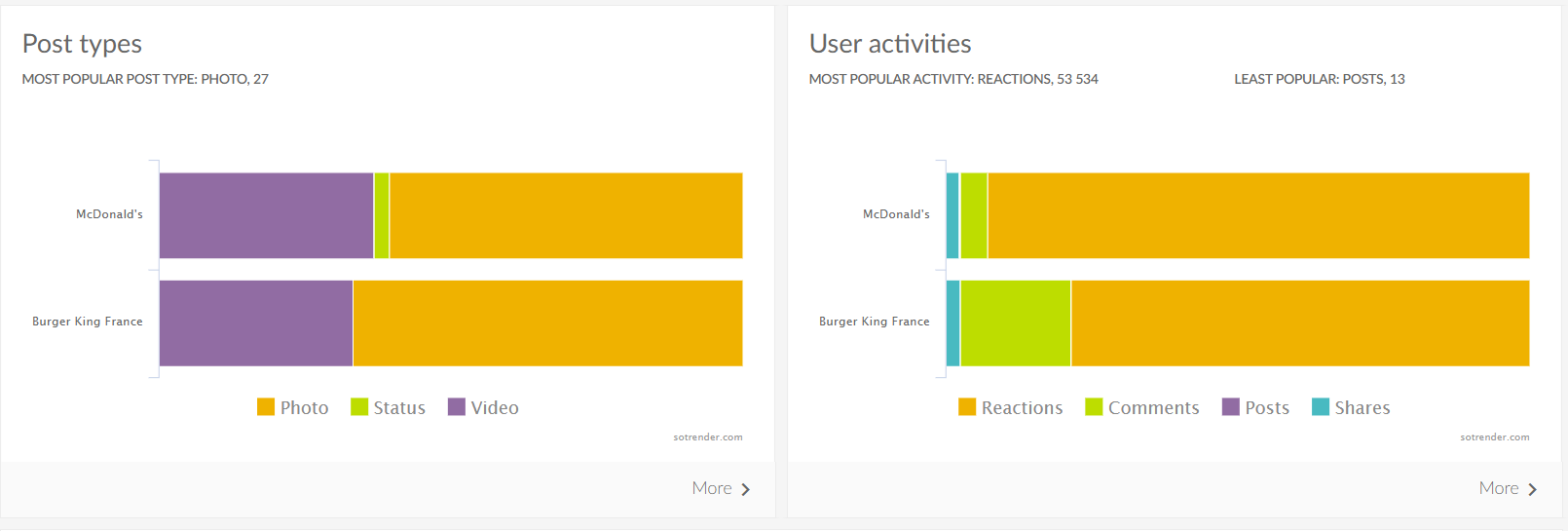Click sotrender.com credit under User activities chart
Screen dimensions: 1568x531
click(x=1494, y=437)
